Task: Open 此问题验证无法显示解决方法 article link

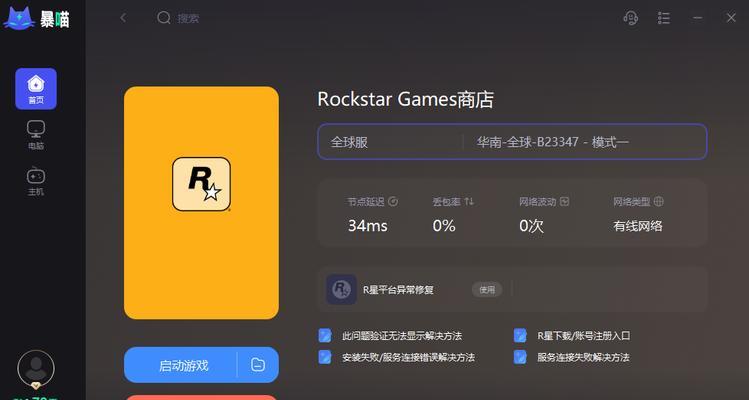Action: (x=402, y=336)
